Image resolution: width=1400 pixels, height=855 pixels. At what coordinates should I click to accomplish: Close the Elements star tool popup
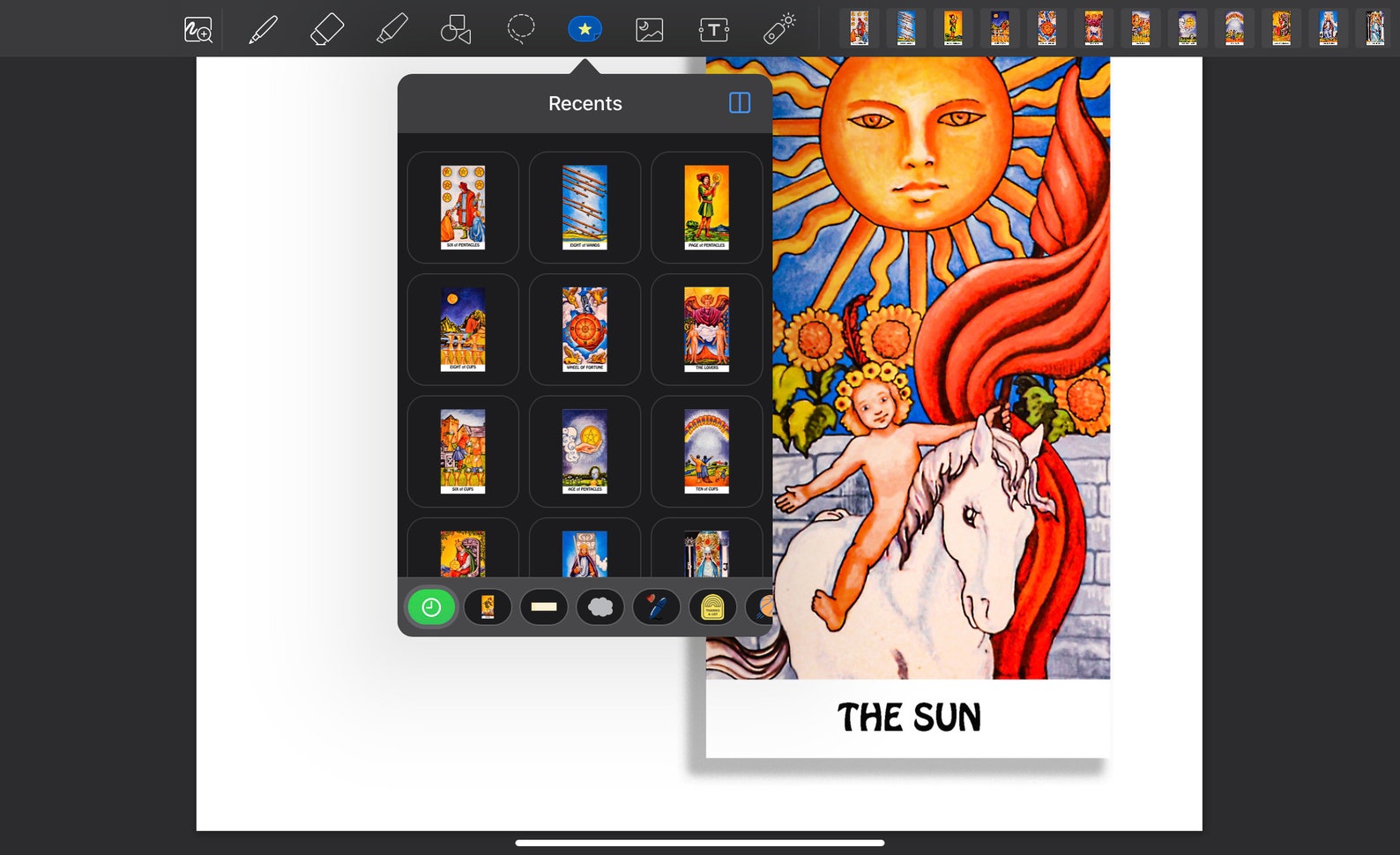tap(585, 29)
